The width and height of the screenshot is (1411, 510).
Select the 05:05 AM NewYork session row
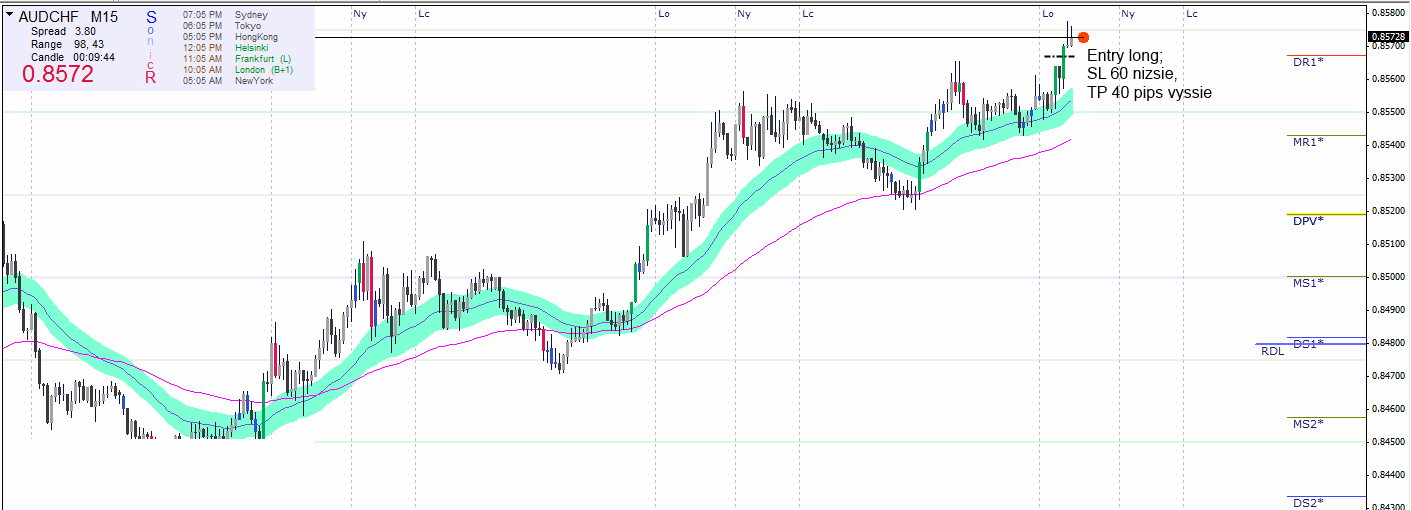click(229, 80)
